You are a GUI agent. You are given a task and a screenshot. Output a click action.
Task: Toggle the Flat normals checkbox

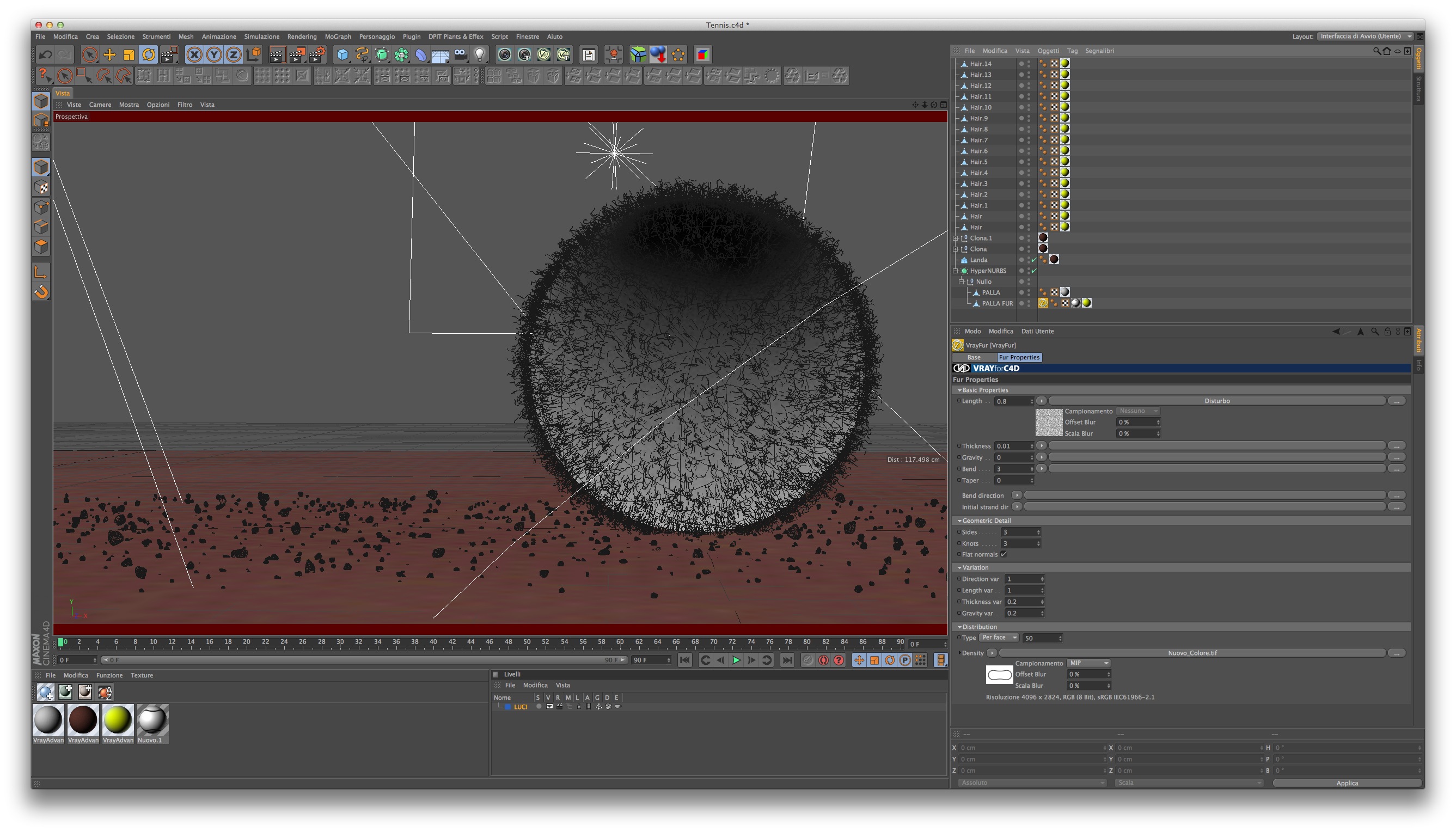pos(1004,554)
